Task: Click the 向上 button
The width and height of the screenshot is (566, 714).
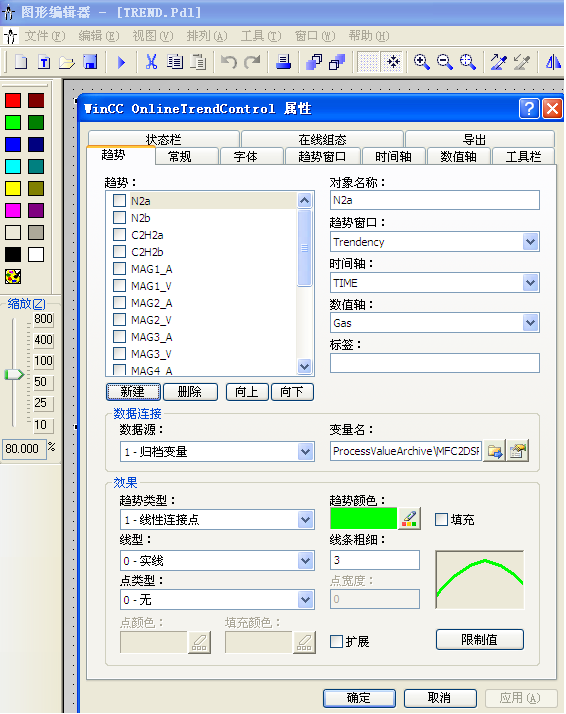Action: coord(247,392)
